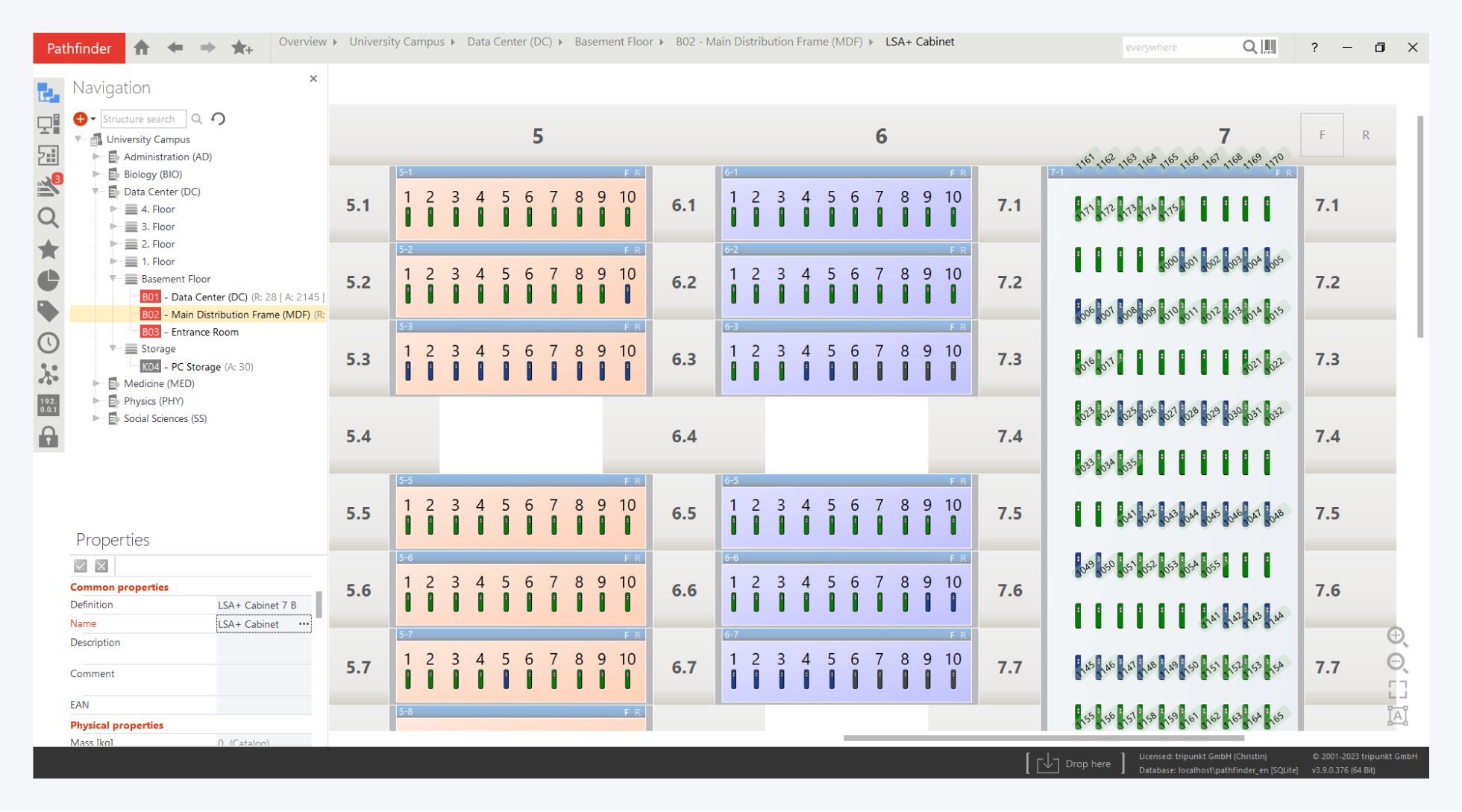This screenshot has height=812, width=1462.
Task: Click the barcode scanner icon beside search
Action: (1269, 47)
